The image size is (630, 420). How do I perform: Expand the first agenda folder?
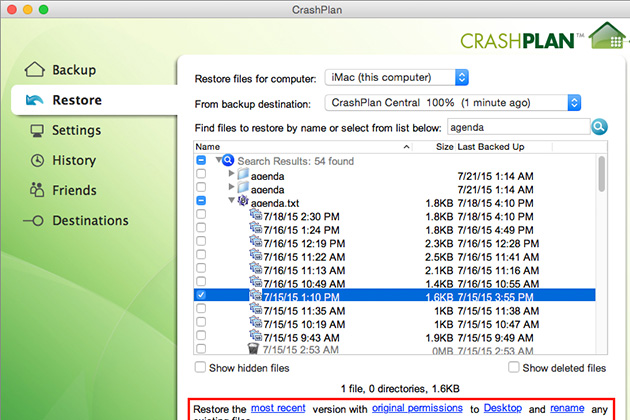point(231,173)
